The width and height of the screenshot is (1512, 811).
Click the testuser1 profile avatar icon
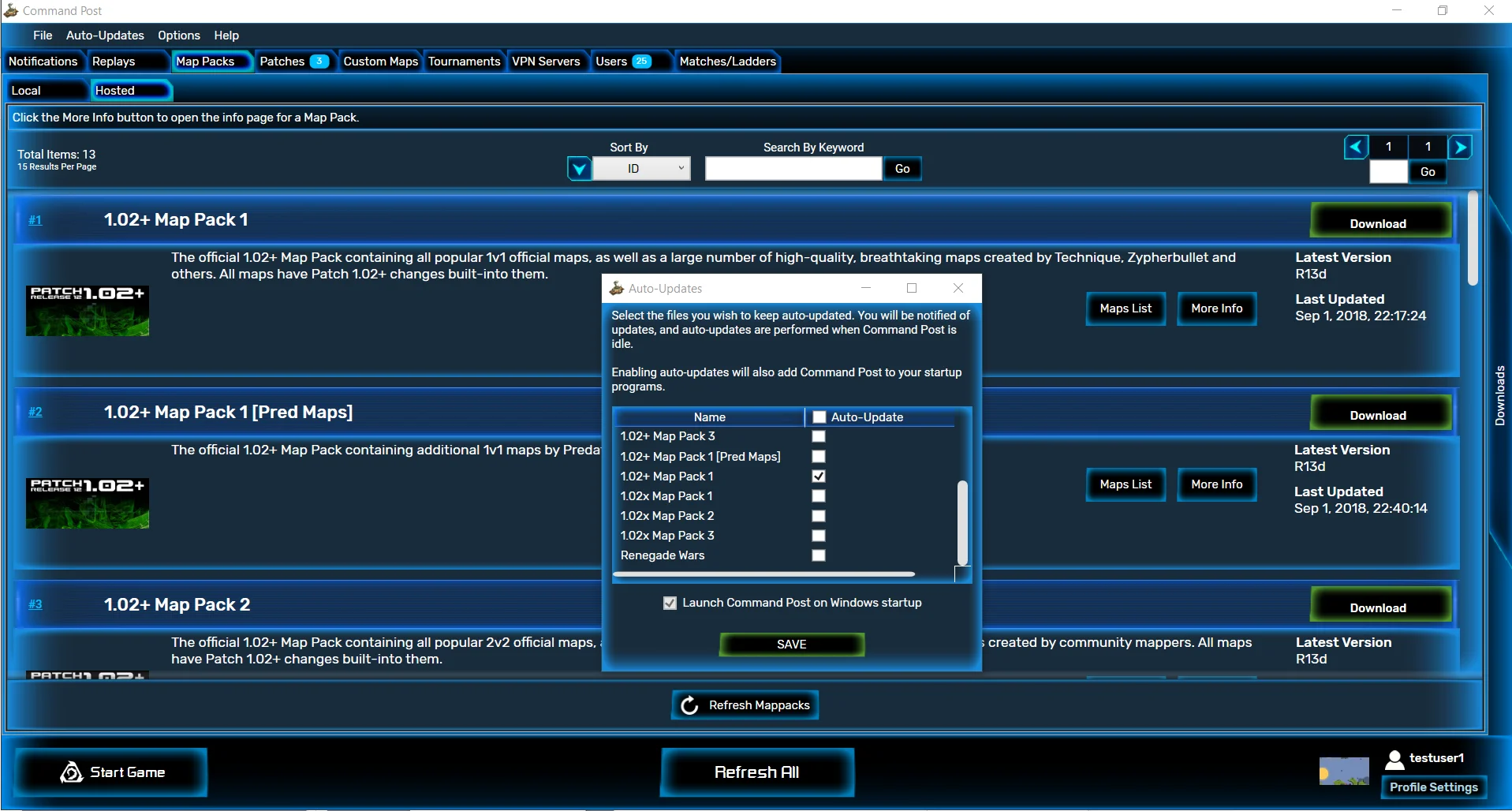[x=1394, y=759]
